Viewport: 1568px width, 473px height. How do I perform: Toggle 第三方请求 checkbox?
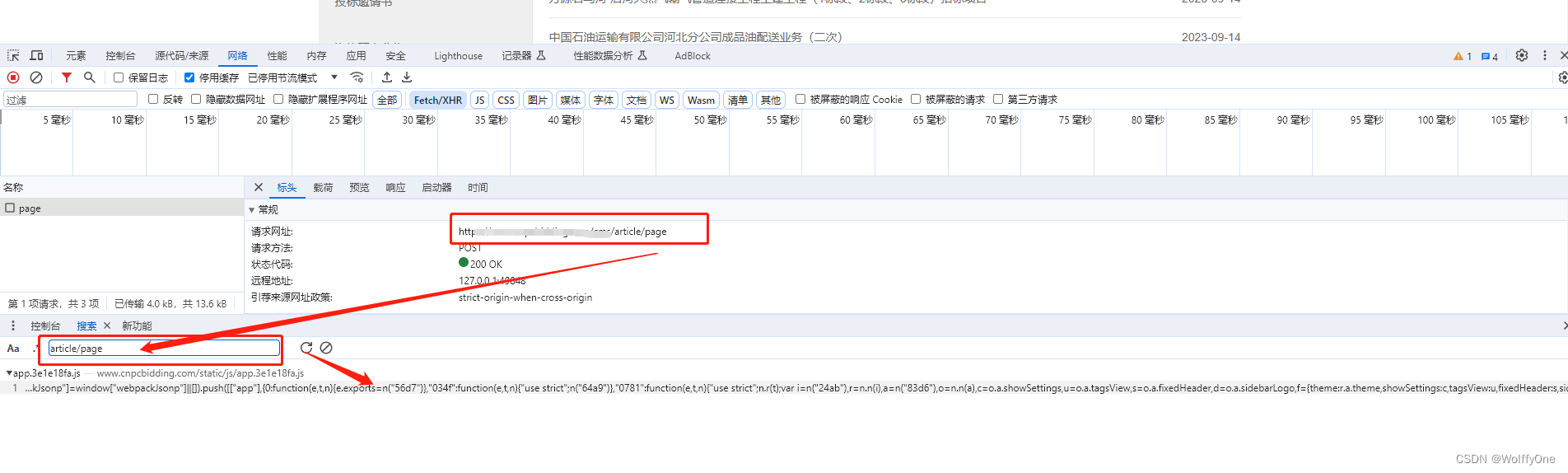coord(998,99)
